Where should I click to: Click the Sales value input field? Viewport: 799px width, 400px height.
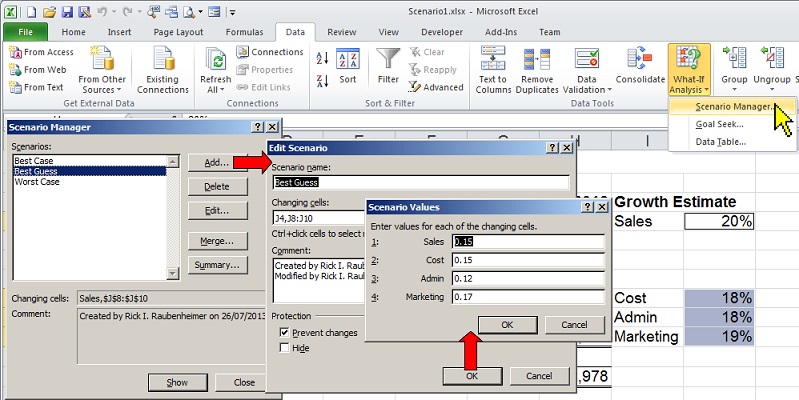[528, 242]
